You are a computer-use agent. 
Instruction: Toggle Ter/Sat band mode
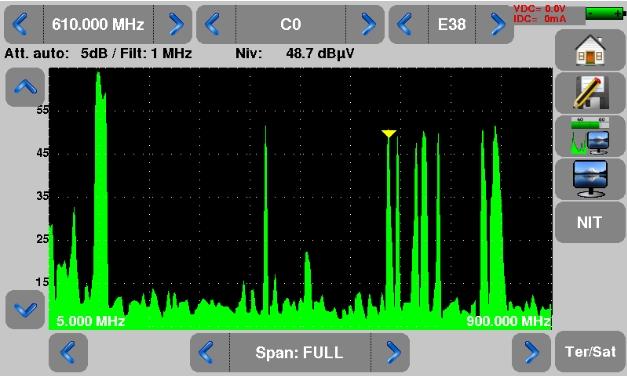click(590, 352)
